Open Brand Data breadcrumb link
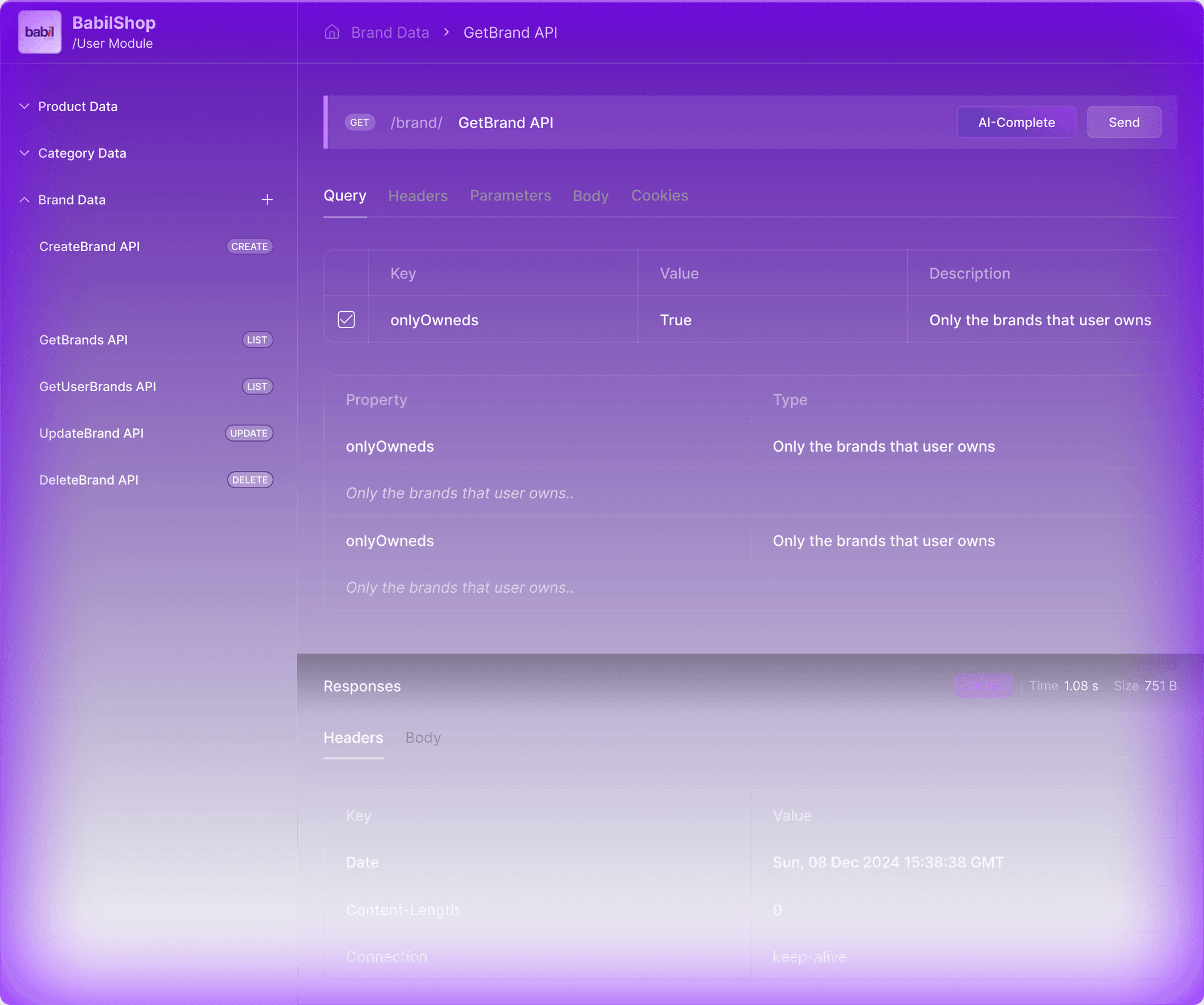Image resolution: width=1204 pixels, height=1005 pixels. coord(390,32)
